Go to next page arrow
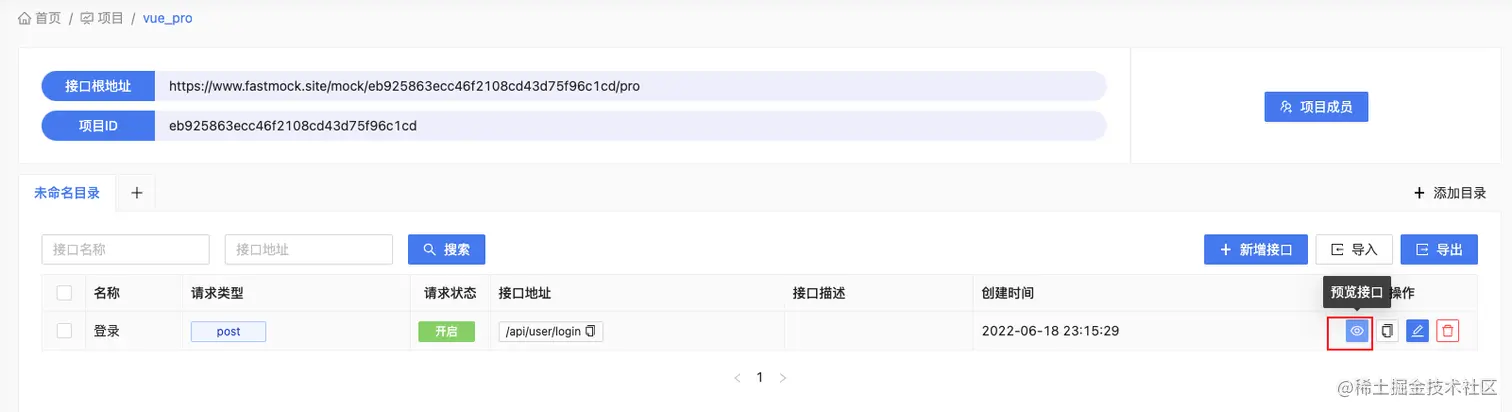1512x412 pixels. [783, 378]
